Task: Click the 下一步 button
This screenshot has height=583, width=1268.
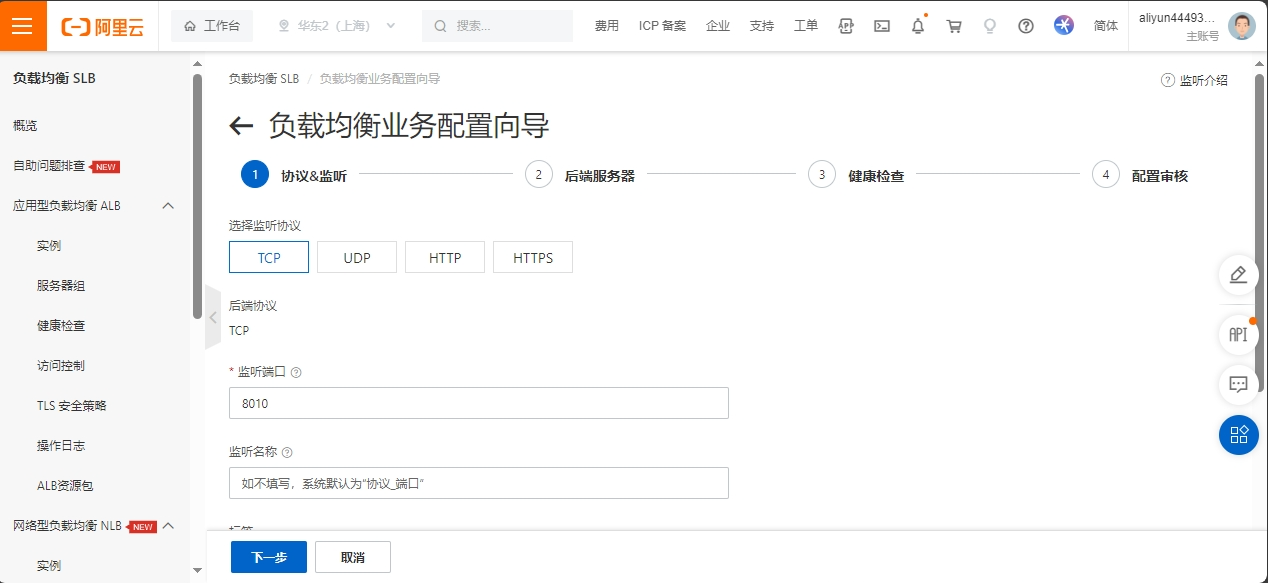Action: (269, 557)
